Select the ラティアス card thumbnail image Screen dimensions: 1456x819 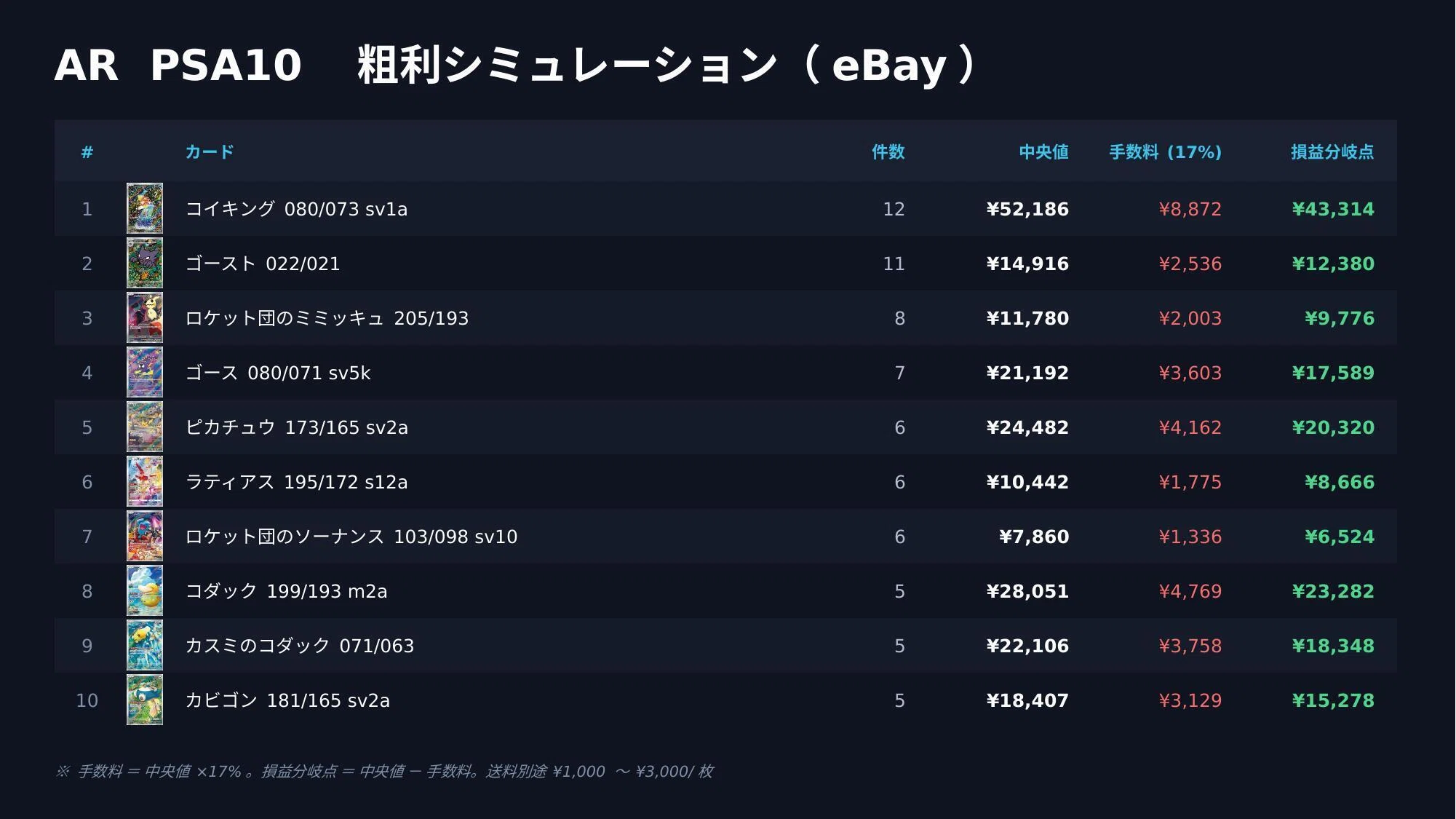(145, 481)
